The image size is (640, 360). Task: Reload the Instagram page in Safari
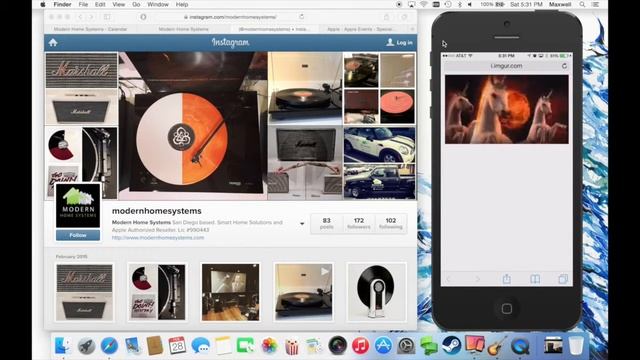[x=302, y=17]
